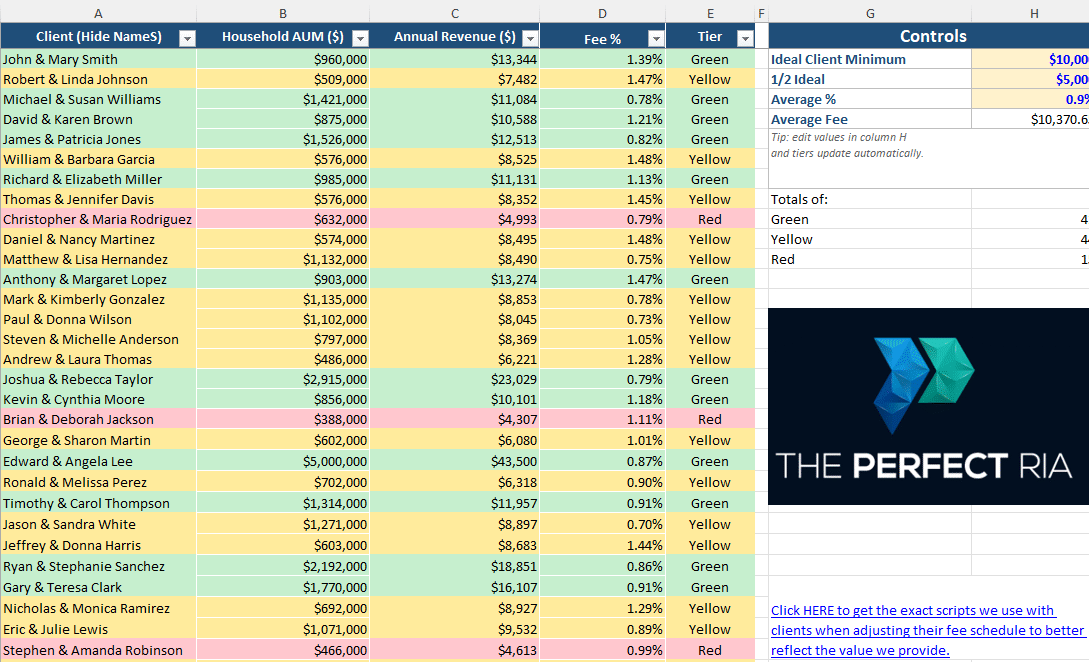1089x662 pixels.
Task: Open the Annual Revenue ($) filter dropdown
Action: (x=530, y=38)
